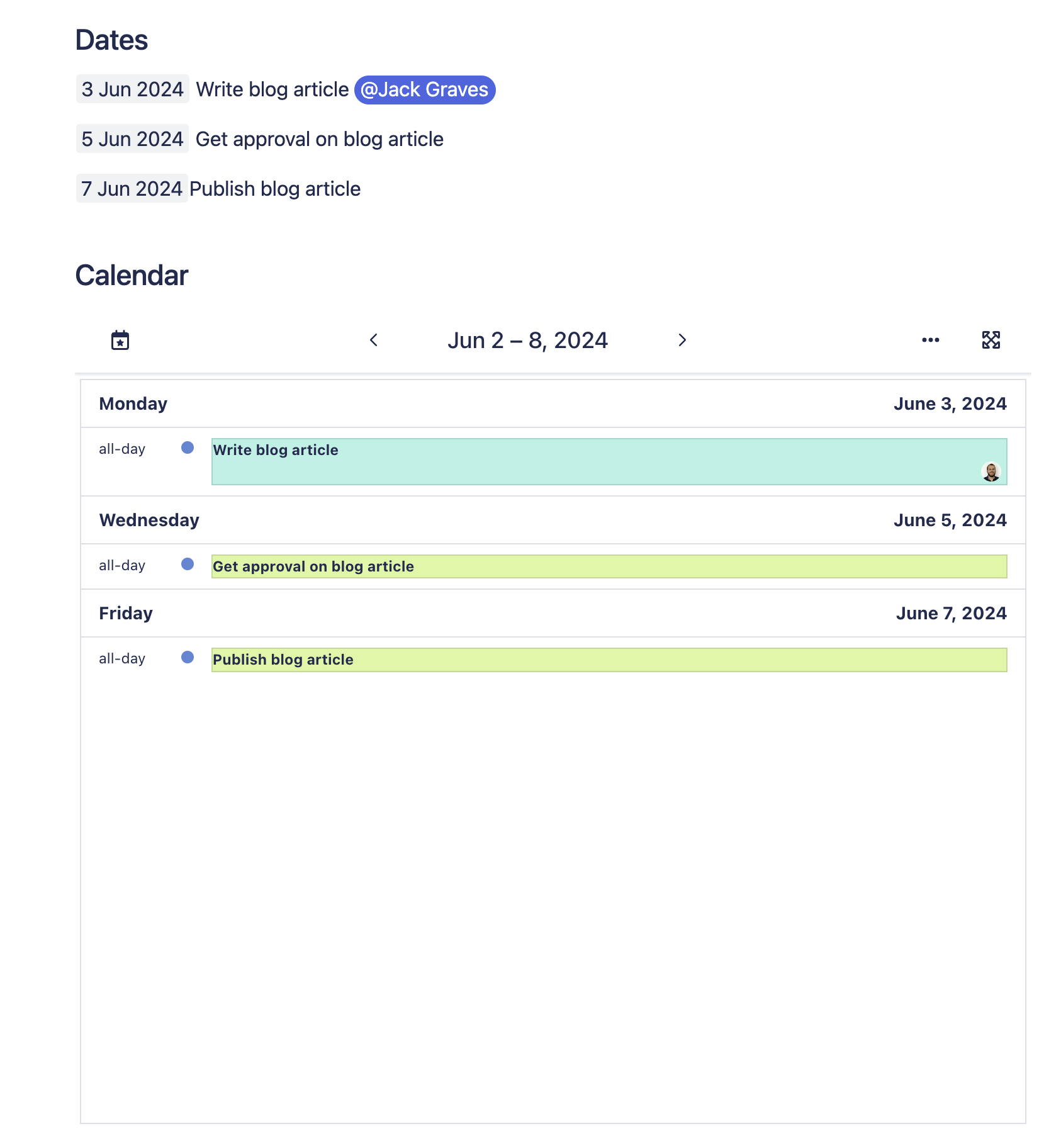Click Jack Graves' avatar on Write blog article
Image resolution: width=1061 pixels, height=1148 pixels.
point(990,471)
